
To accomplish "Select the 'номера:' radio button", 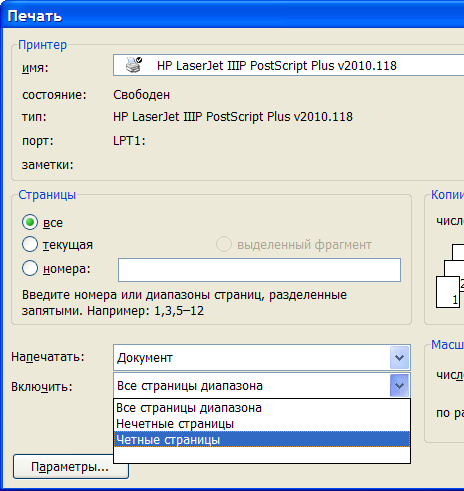I will coord(30,268).
